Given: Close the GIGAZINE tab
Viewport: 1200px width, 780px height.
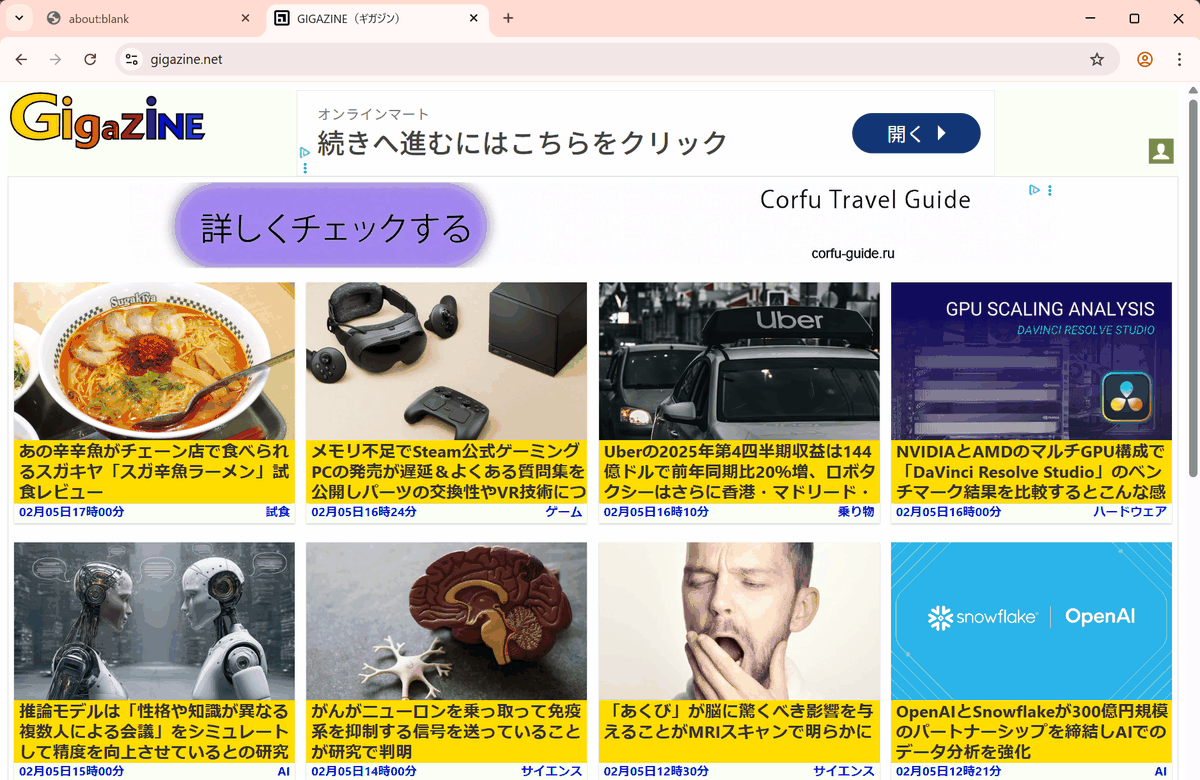Looking at the screenshot, I should pyautogui.click(x=474, y=18).
